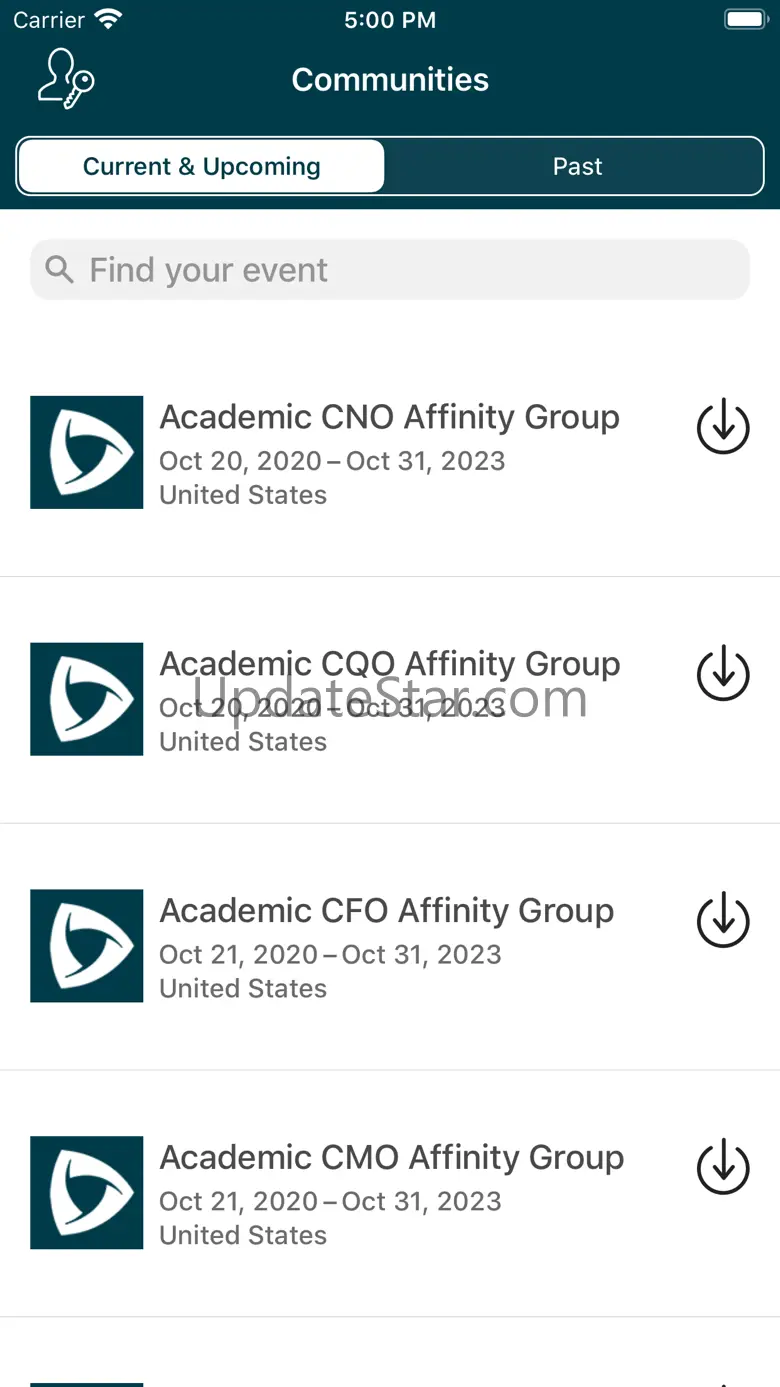Tap the Communities header title
Viewport: 780px width, 1387px height.
click(390, 80)
